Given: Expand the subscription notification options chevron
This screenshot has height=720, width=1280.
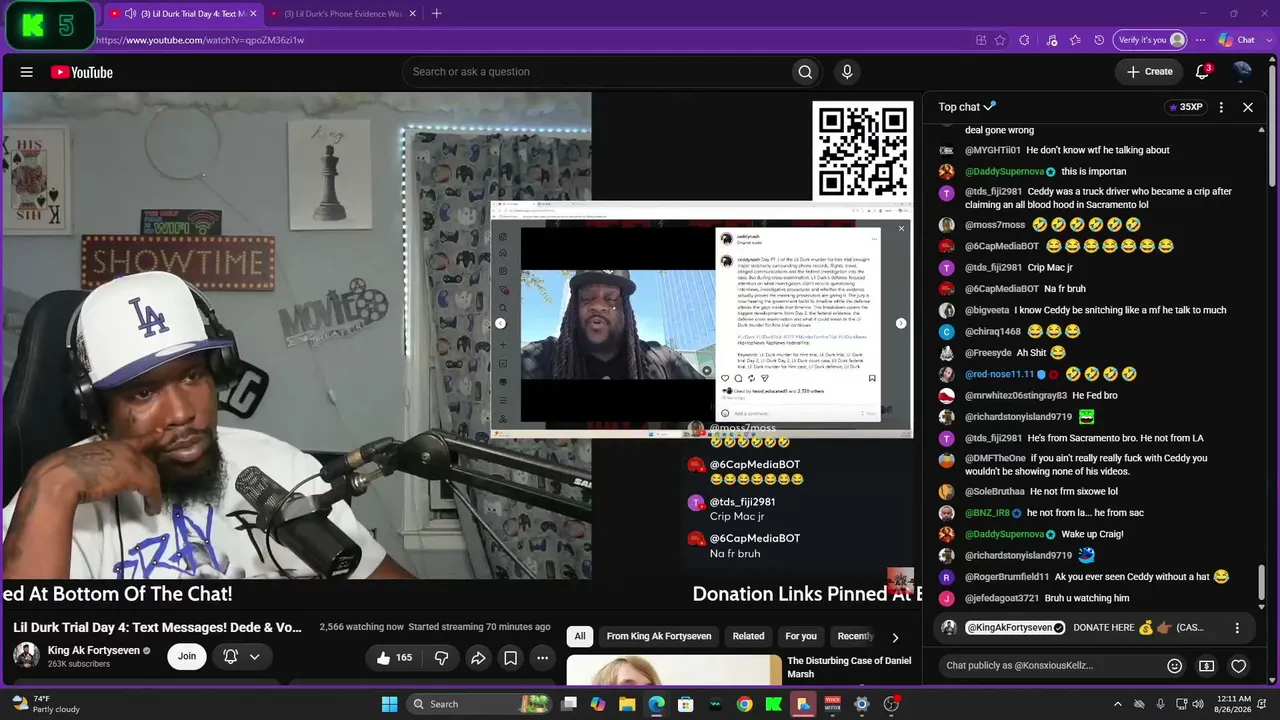Looking at the screenshot, I should (255, 657).
